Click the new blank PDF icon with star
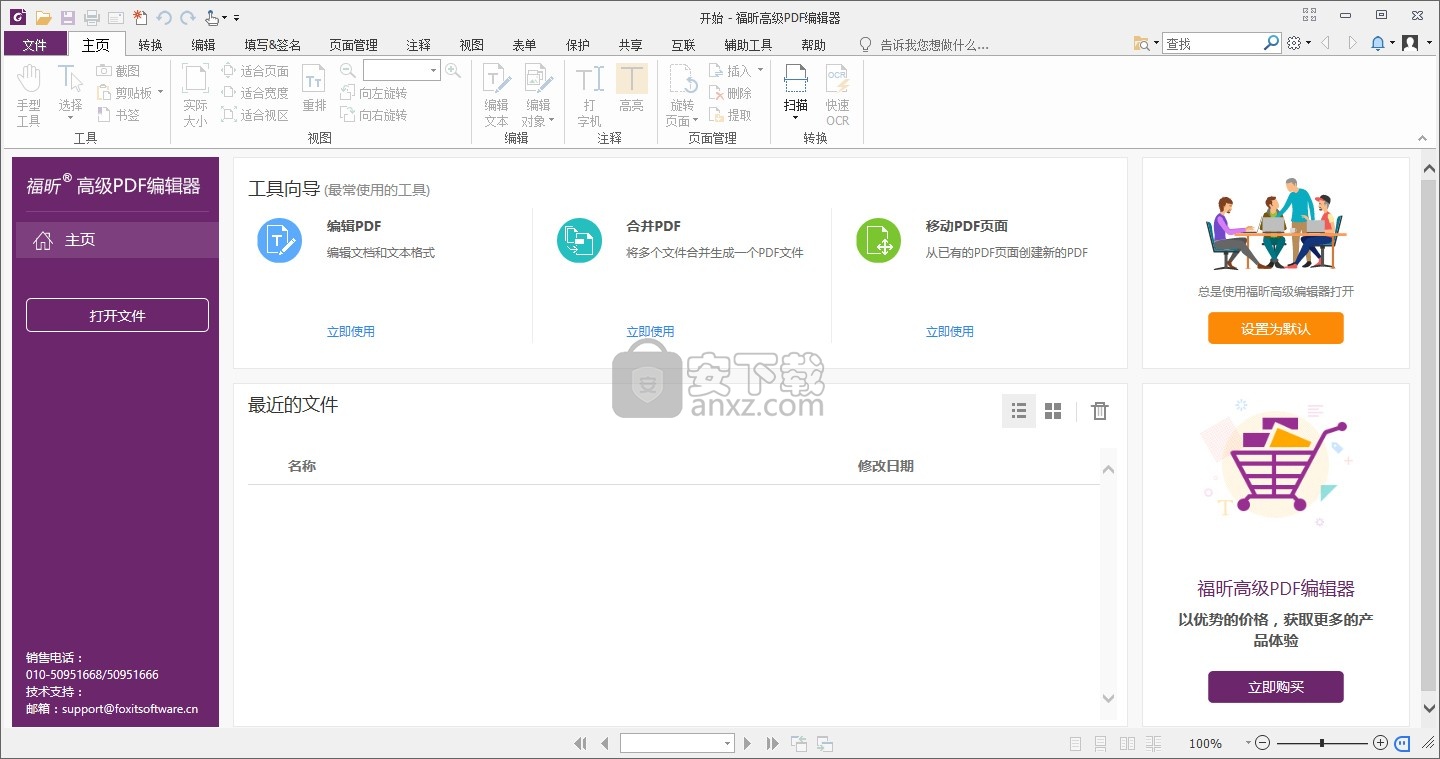Screen dimensions: 1440x759 coord(139,17)
